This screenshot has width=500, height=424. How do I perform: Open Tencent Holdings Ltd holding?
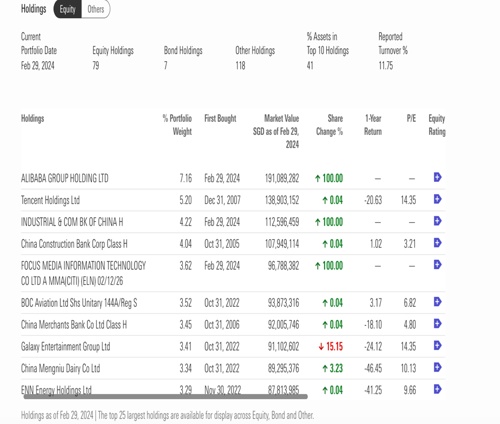coord(50,200)
